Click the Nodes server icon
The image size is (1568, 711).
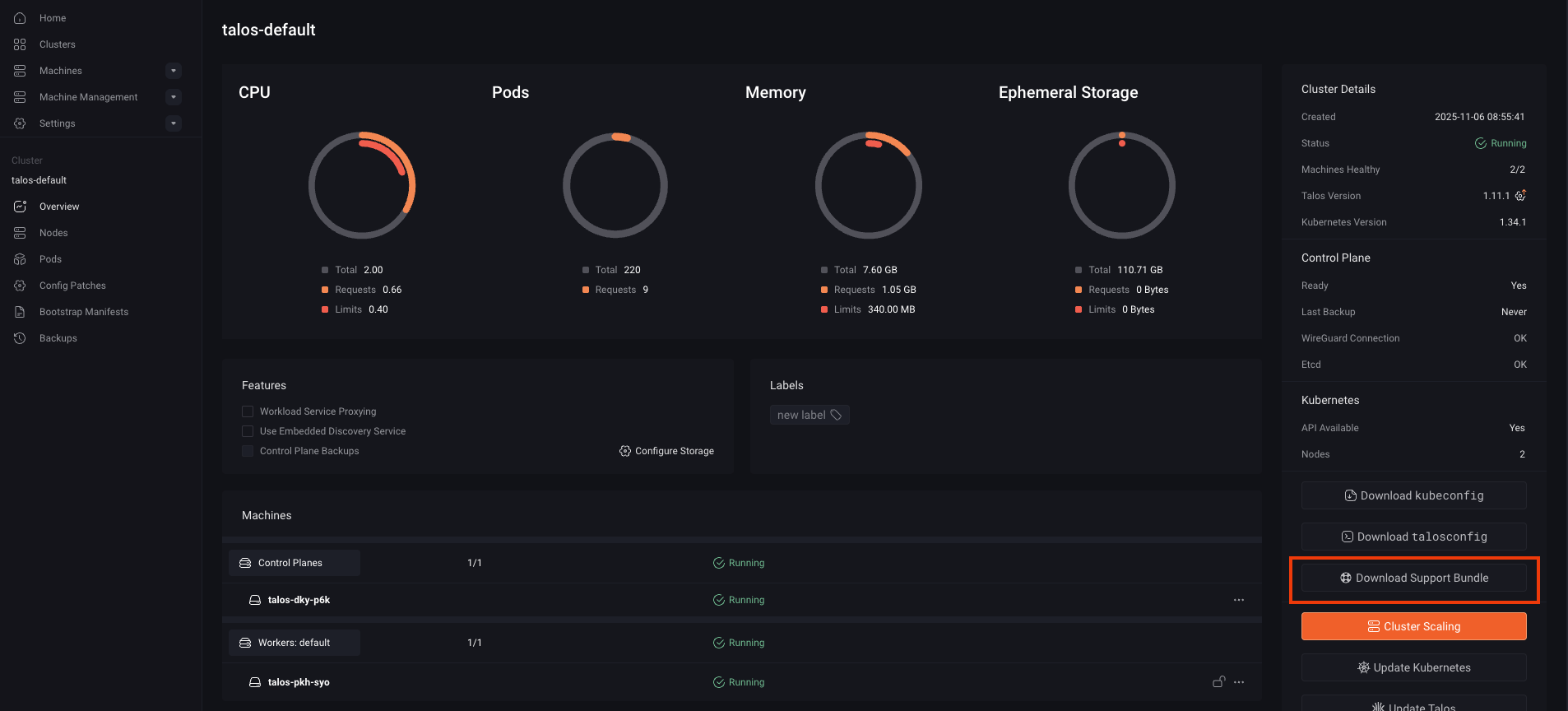click(20, 233)
